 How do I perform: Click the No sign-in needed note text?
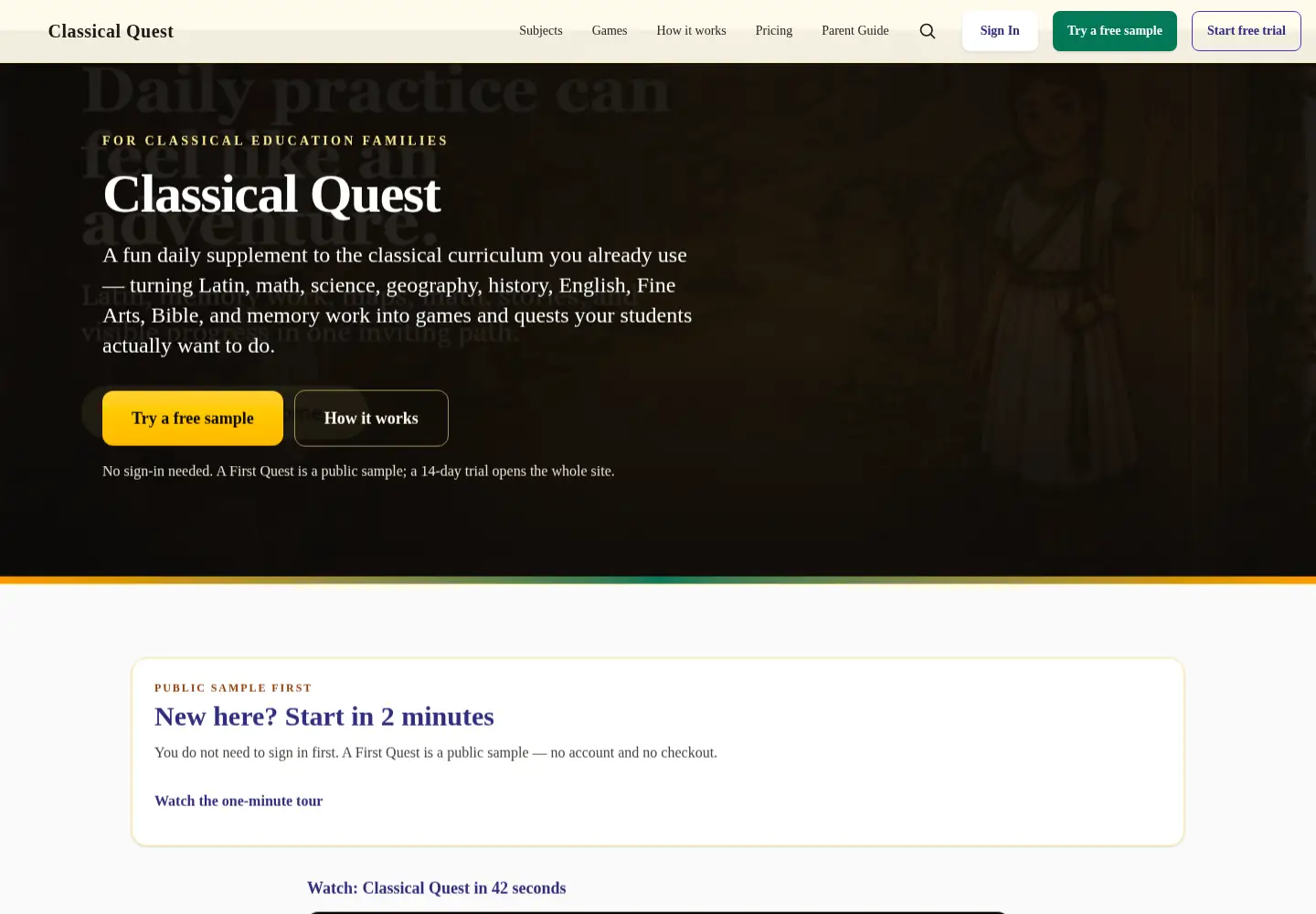point(358,472)
